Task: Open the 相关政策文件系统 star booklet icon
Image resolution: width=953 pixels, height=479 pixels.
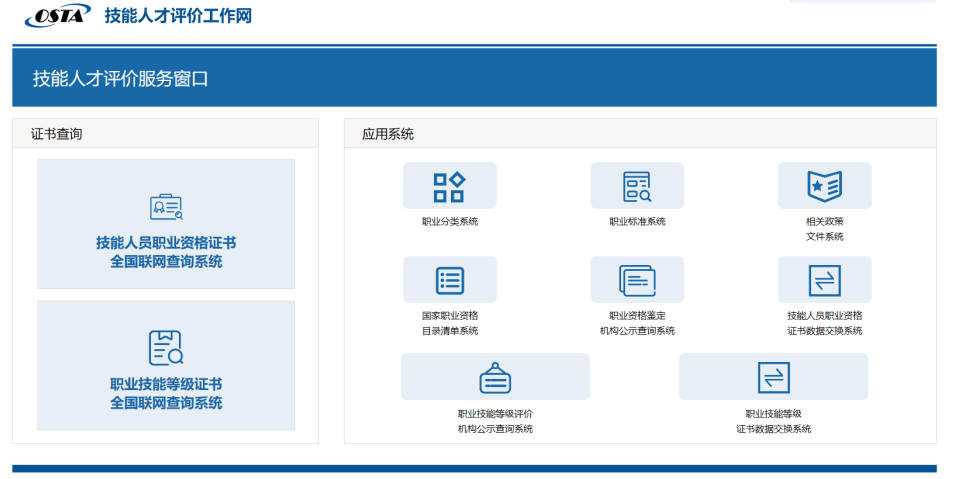Action: [x=825, y=186]
